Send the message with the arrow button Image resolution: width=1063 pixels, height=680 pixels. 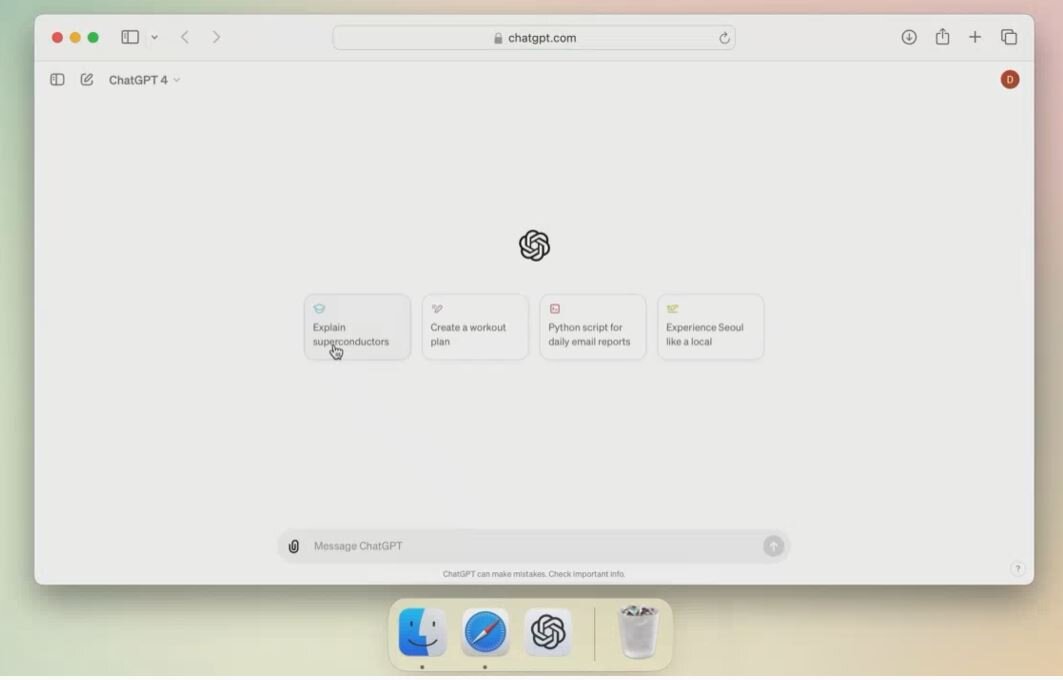pos(774,546)
